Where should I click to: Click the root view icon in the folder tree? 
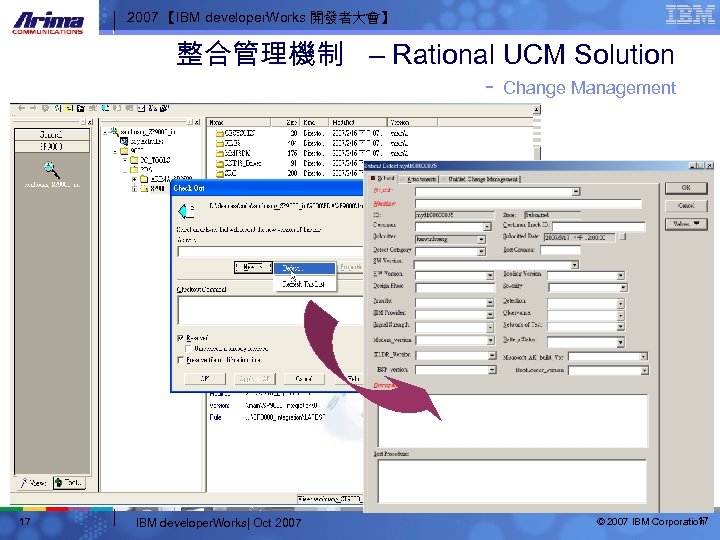coord(115,132)
